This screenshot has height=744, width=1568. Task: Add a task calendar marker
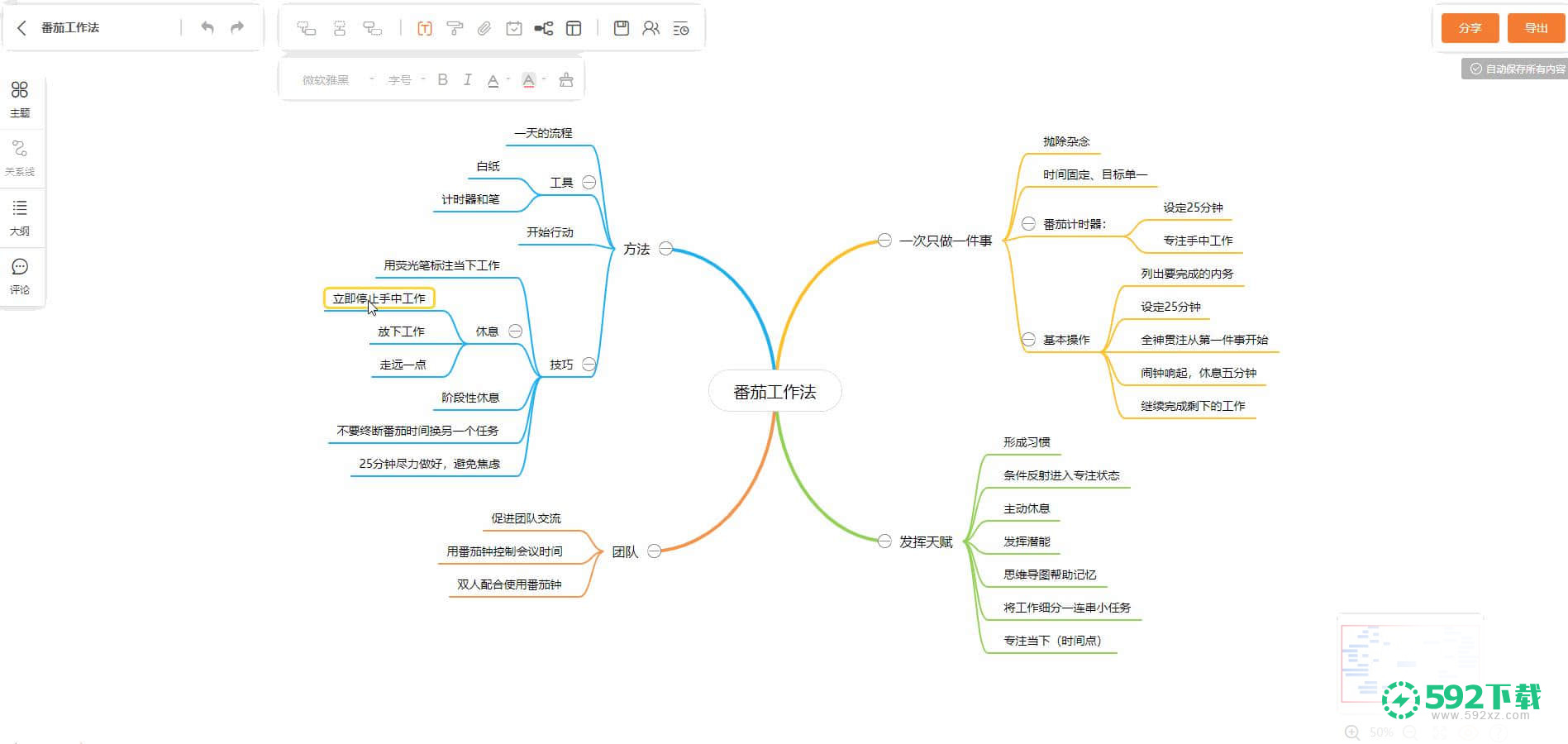coord(514,29)
